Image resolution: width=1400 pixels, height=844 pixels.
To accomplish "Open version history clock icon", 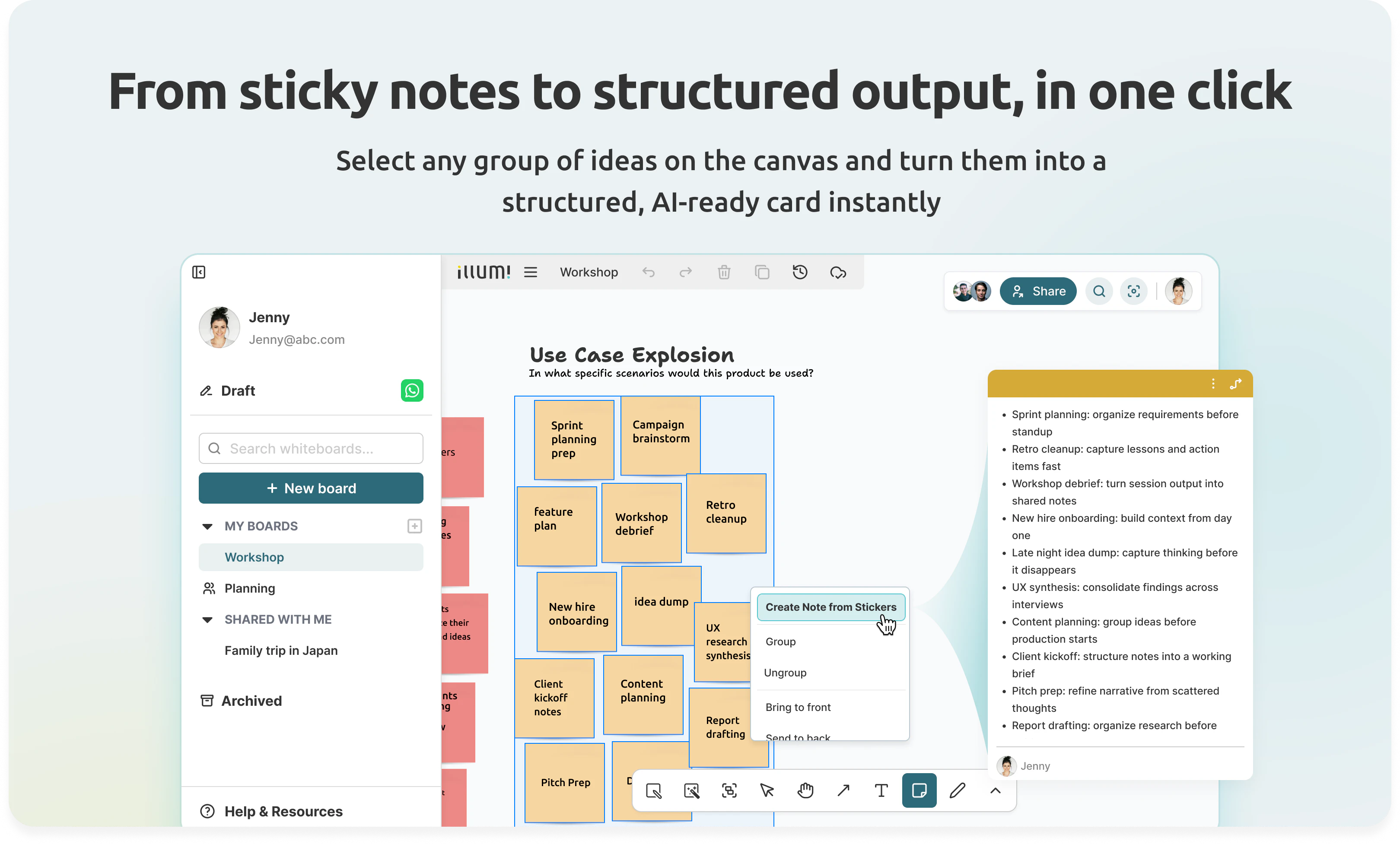I will pos(799,273).
